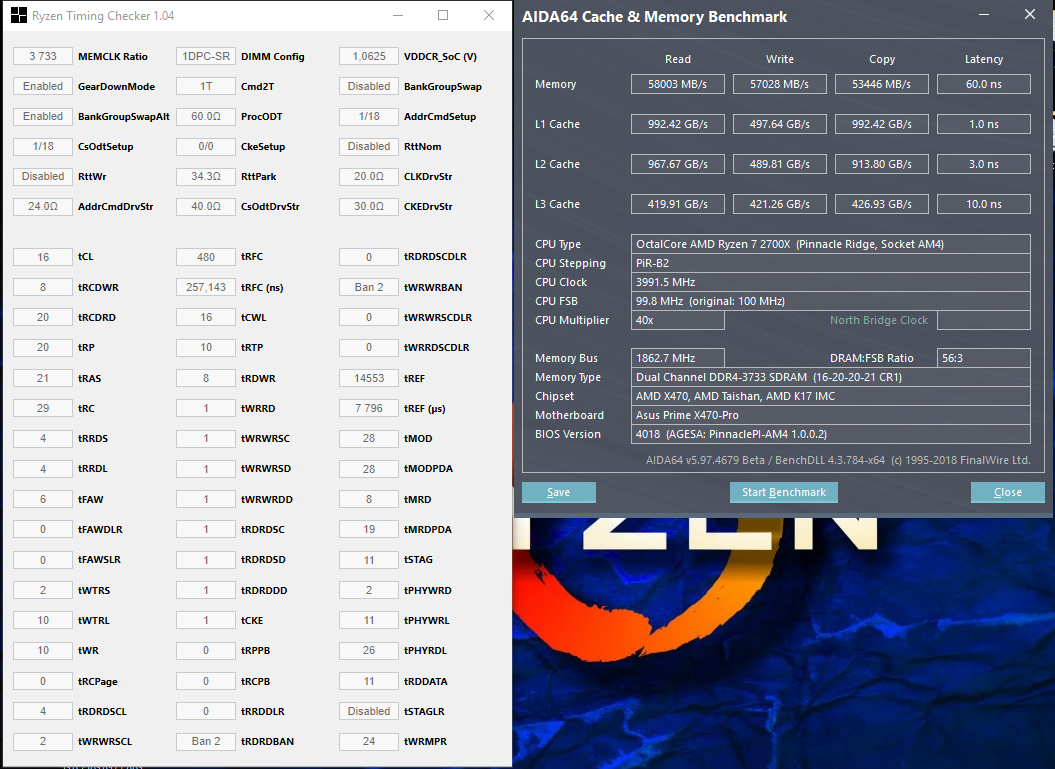Screen dimensions: 1055x769
Task: Click the tREF value 14553
Action: click(369, 378)
